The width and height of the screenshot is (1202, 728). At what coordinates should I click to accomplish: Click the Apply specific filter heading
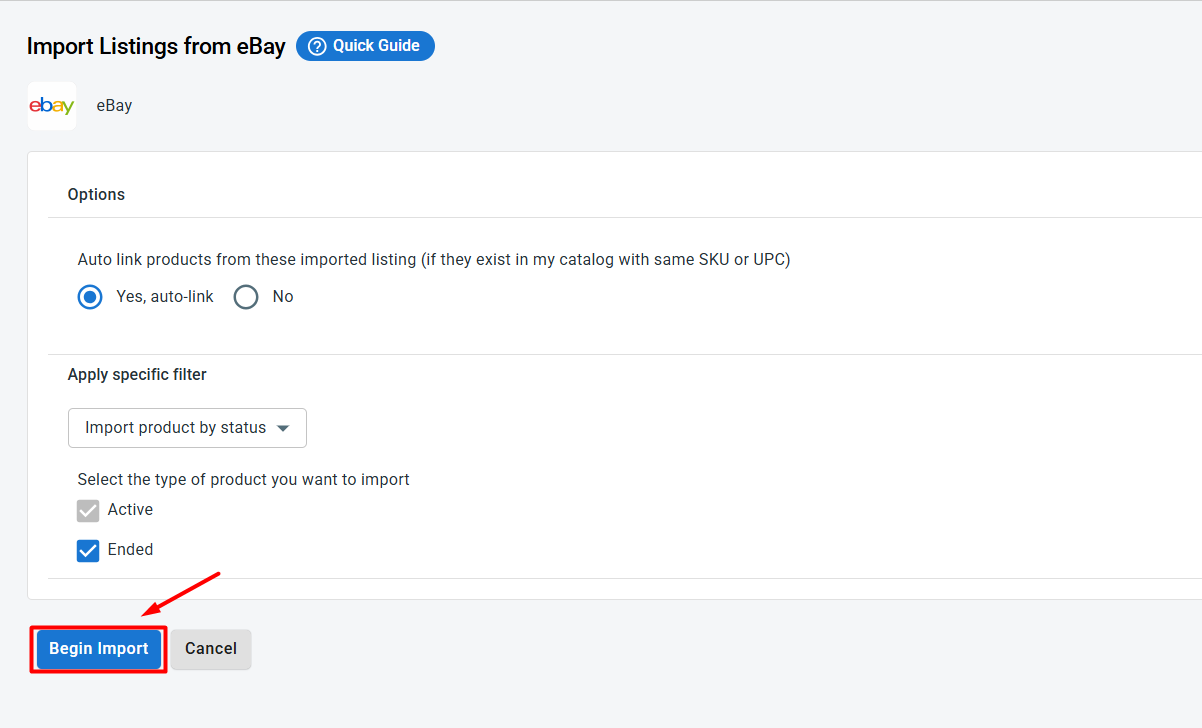[x=137, y=375]
